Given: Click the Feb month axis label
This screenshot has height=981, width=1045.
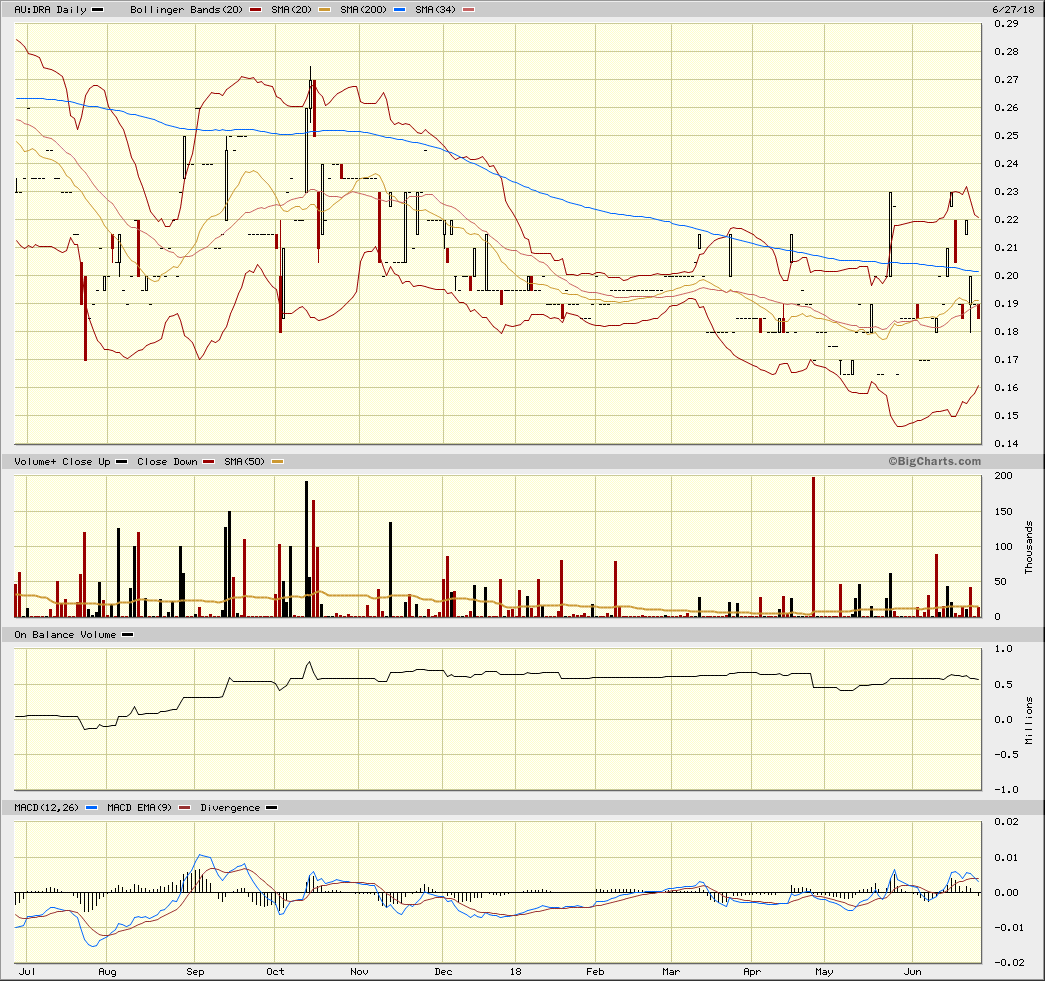Looking at the screenshot, I should tap(595, 972).
